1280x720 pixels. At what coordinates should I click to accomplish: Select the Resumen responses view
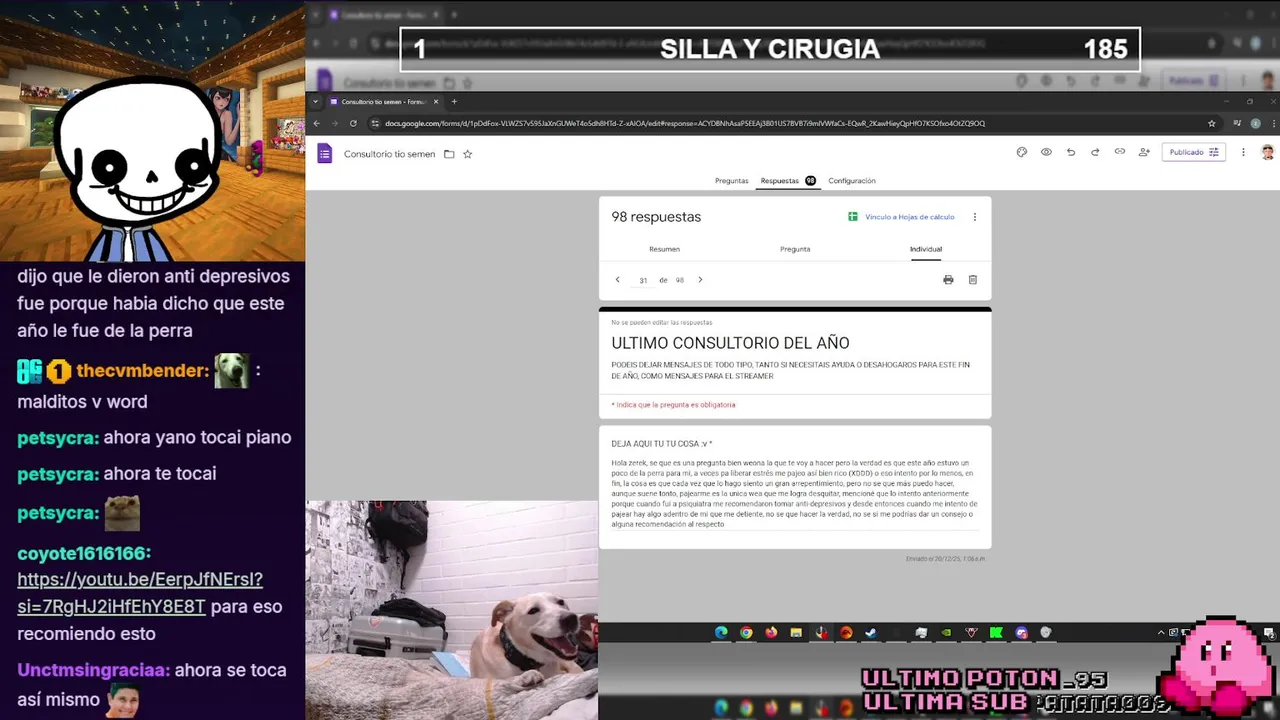(664, 249)
